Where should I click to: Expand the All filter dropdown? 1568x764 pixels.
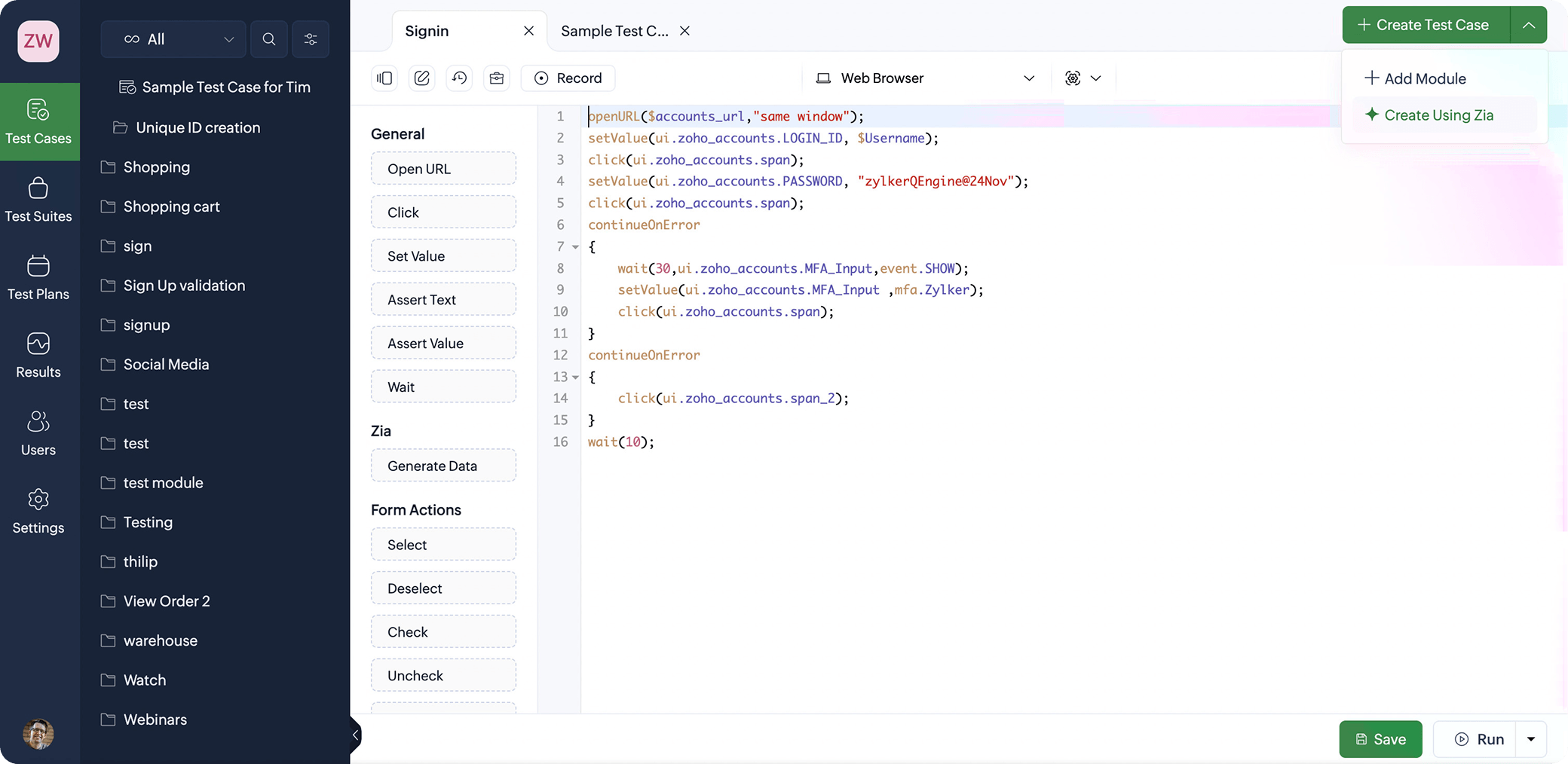(x=173, y=39)
